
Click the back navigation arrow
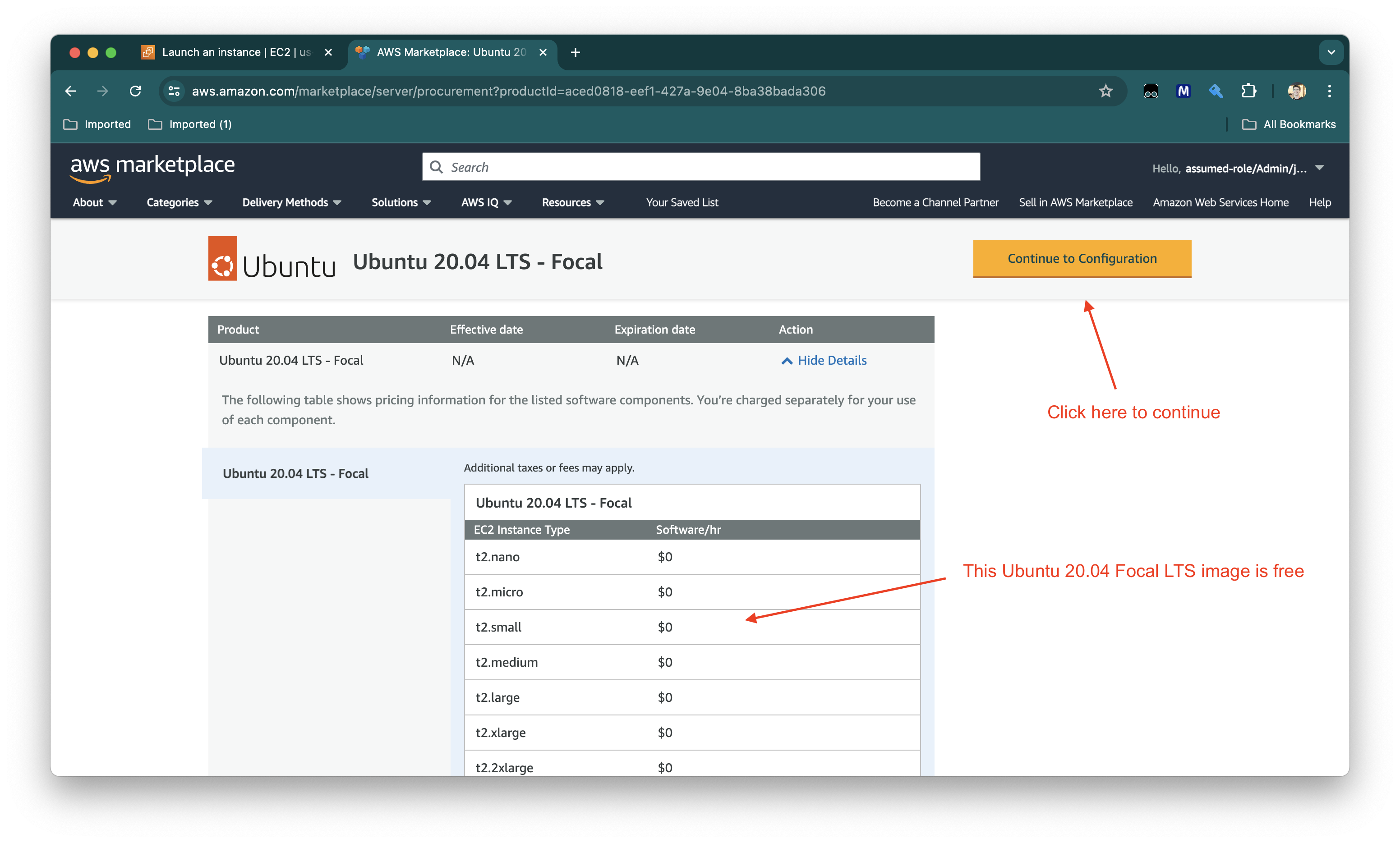pos(70,91)
